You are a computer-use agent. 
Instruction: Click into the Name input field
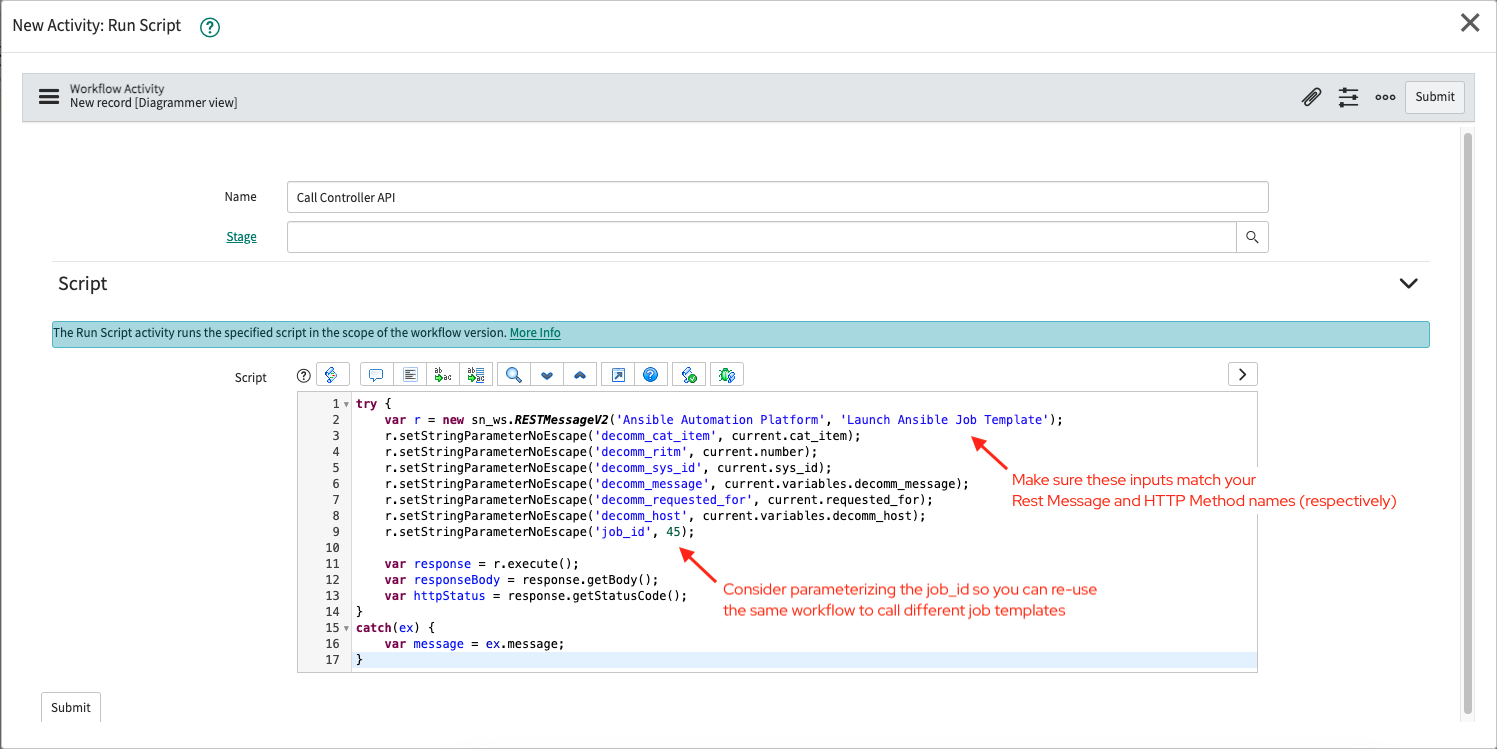777,197
